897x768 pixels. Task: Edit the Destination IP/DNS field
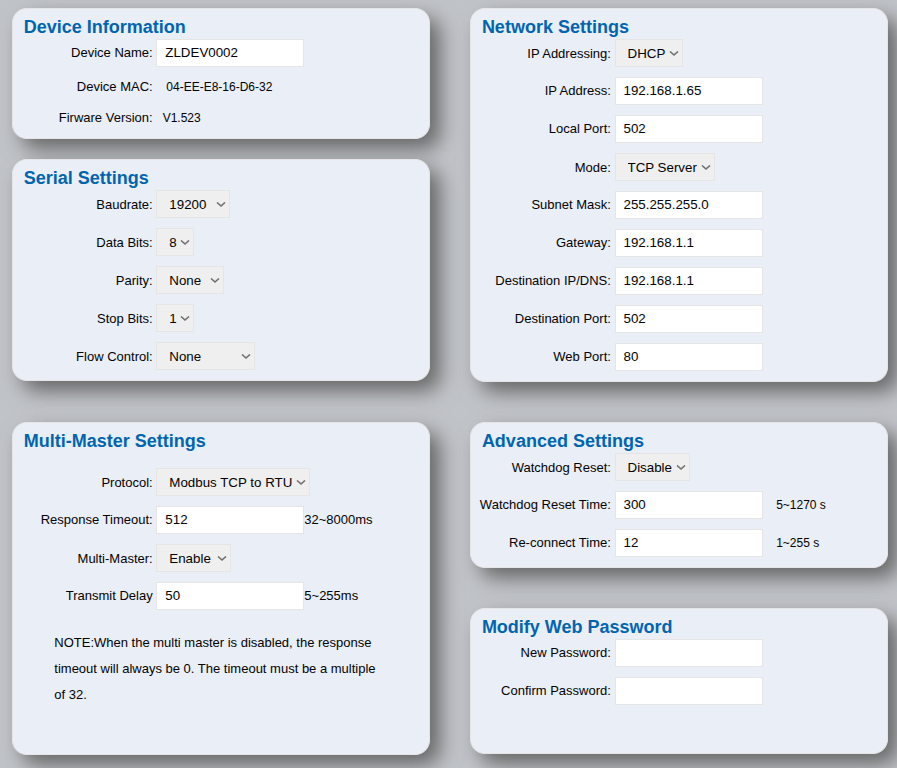point(688,281)
